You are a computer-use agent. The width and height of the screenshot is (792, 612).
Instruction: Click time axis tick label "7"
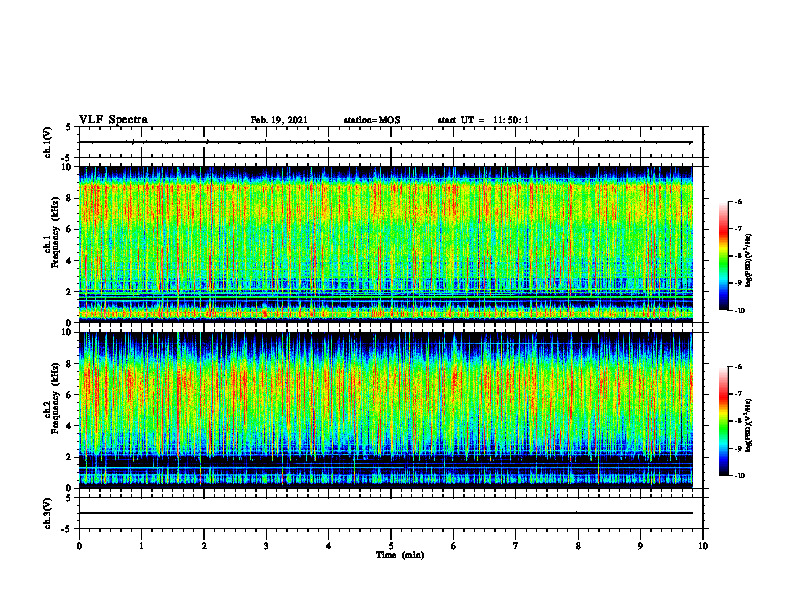pyautogui.click(x=516, y=546)
